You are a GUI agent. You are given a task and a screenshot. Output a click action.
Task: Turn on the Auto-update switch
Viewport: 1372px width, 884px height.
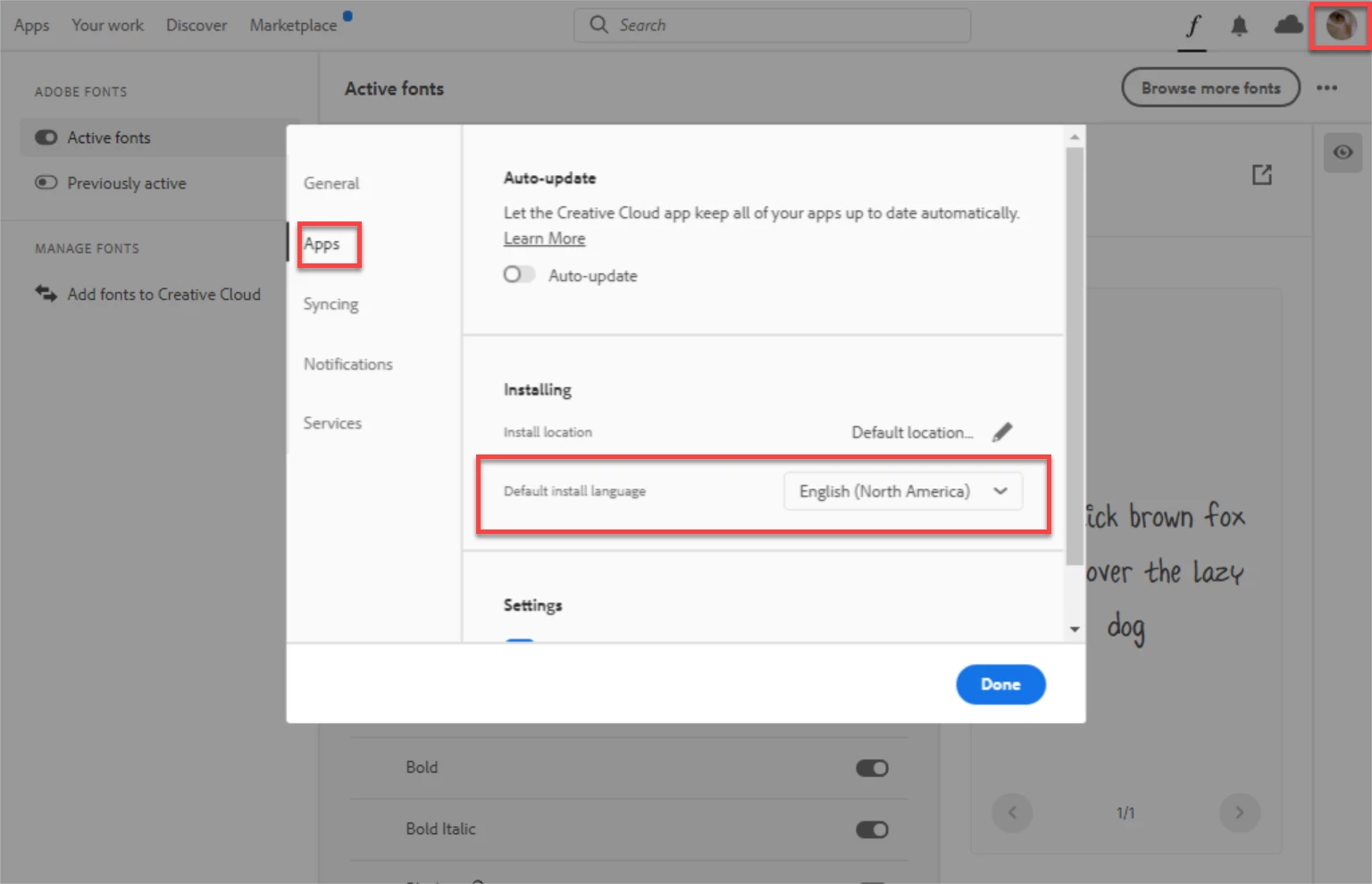coord(519,275)
